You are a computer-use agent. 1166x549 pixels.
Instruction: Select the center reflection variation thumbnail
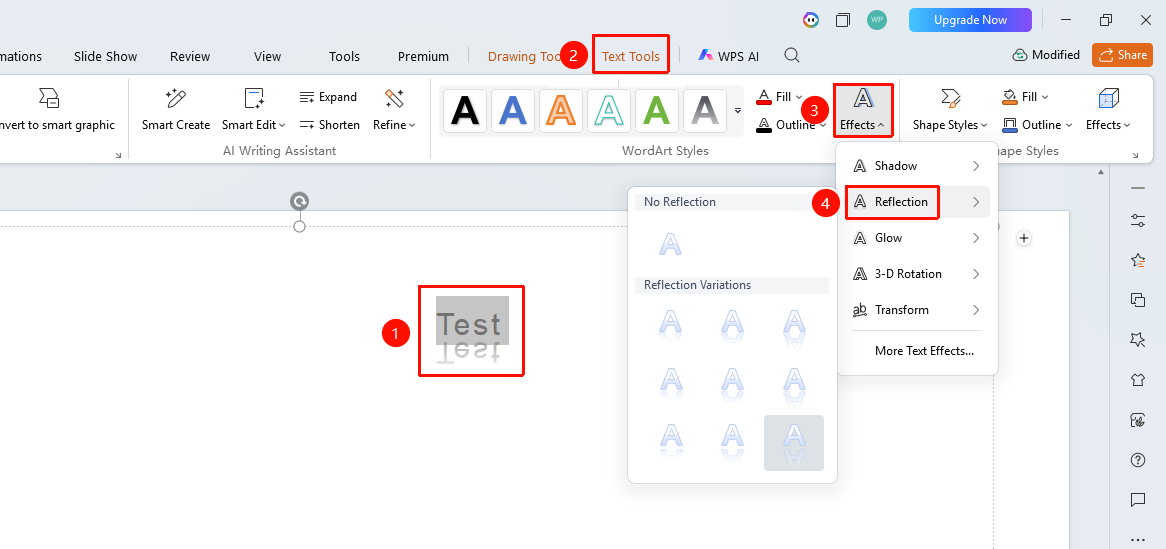click(x=732, y=384)
